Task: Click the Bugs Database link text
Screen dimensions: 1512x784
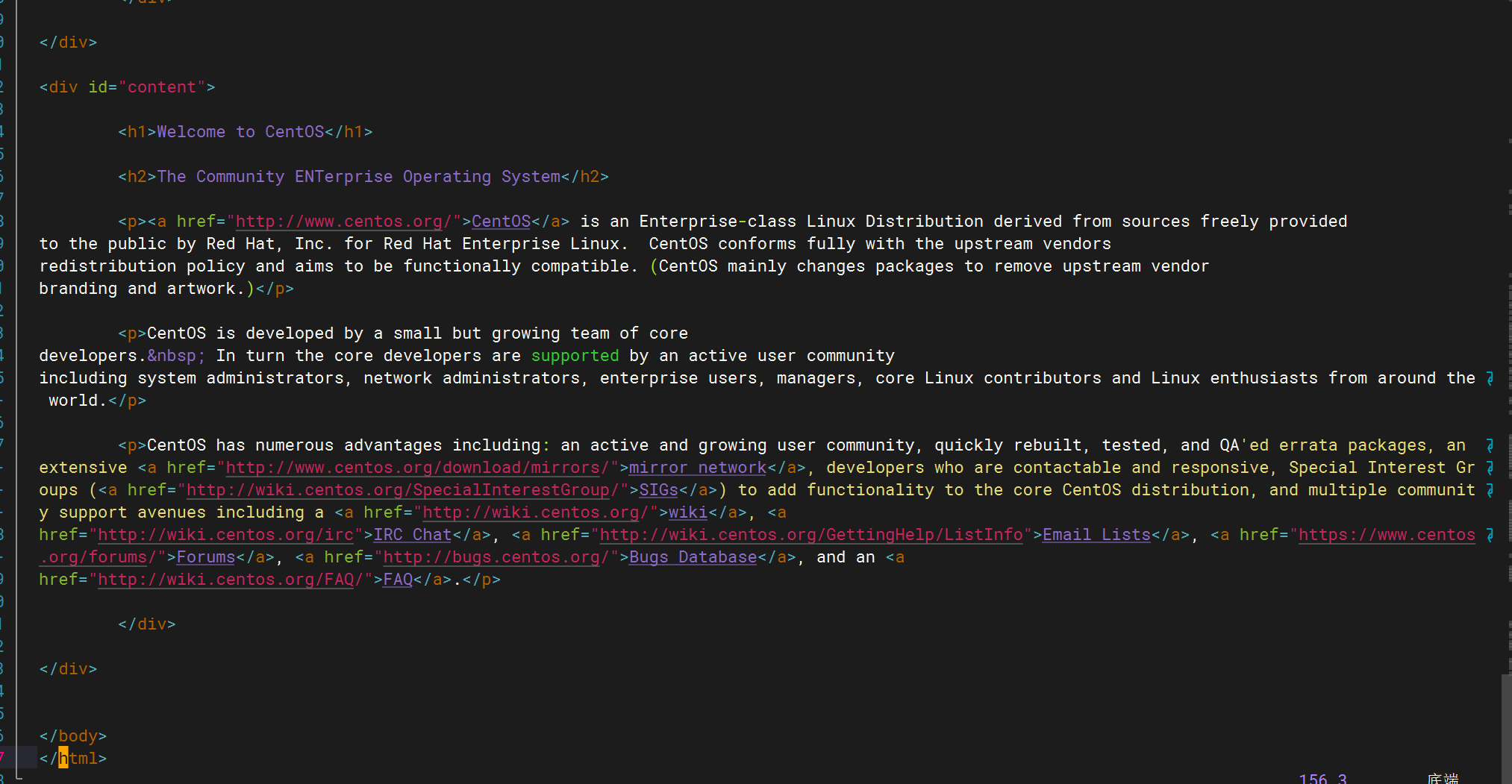Action: 693,557
